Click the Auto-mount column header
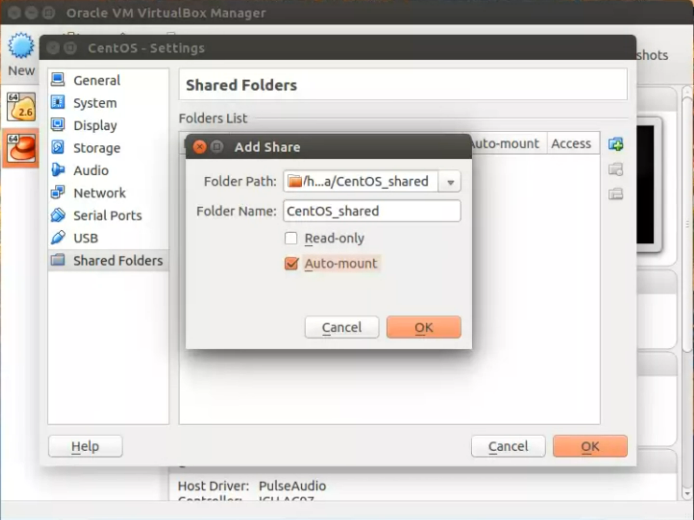This screenshot has height=520, width=694. [508, 143]
